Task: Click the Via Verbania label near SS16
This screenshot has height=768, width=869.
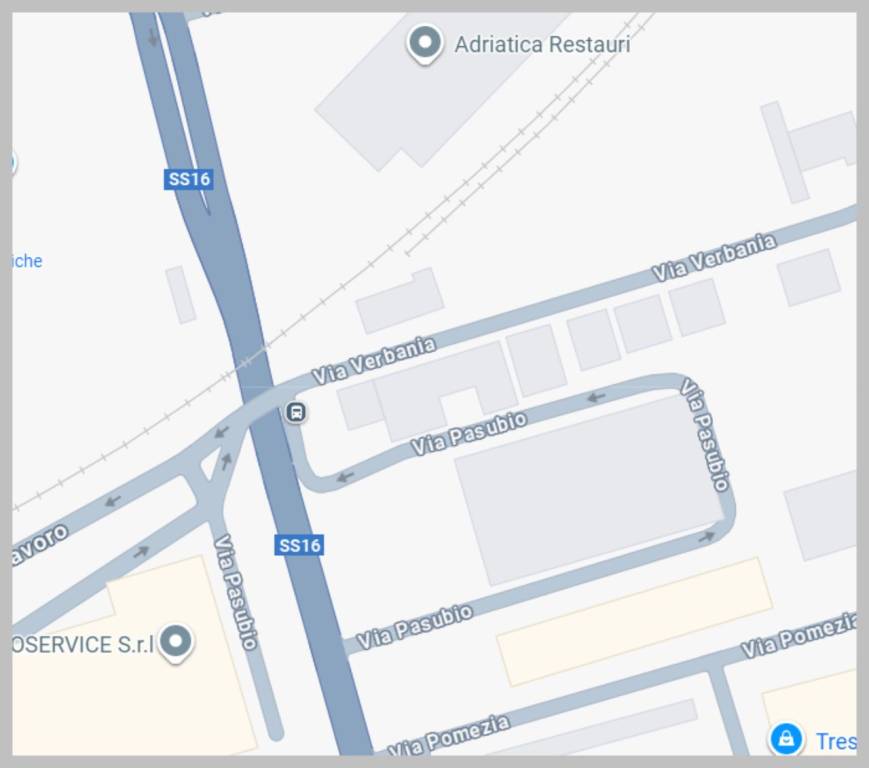Action: pos(374,360)
